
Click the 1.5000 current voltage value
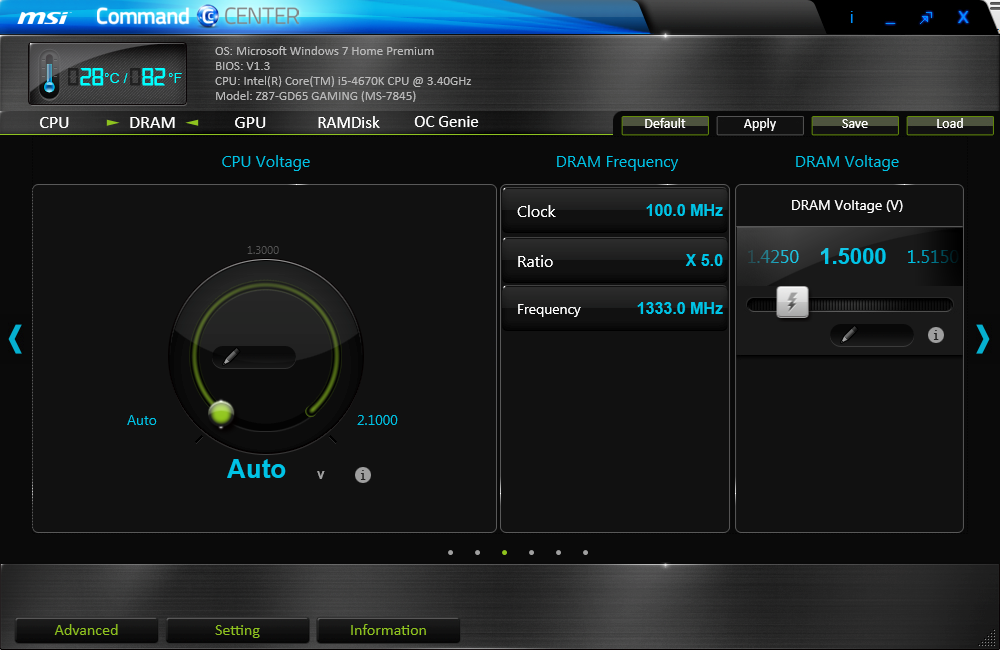click(853, 256)
